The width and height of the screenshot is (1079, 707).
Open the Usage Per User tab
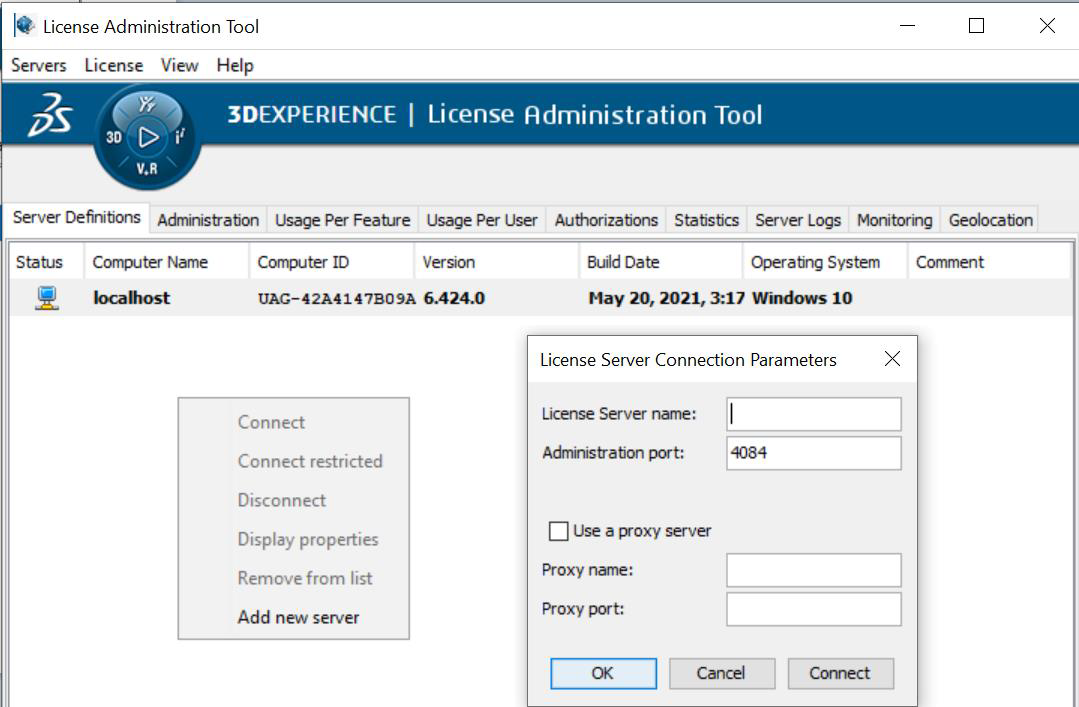click(482, 220)
